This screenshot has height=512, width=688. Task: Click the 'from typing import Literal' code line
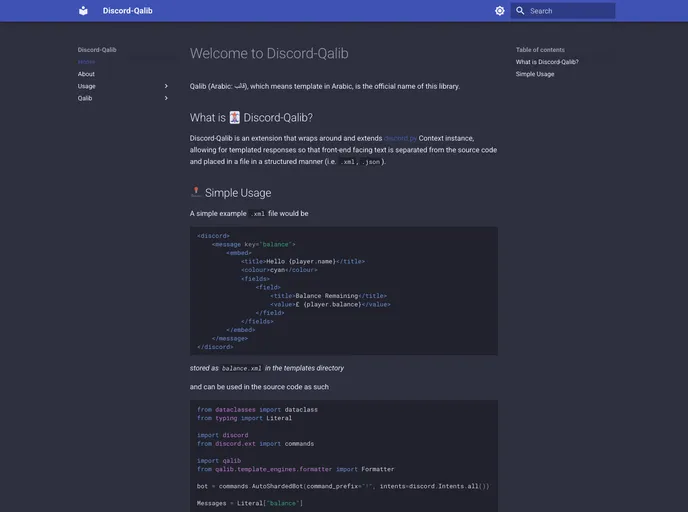[x=244, y=418]
